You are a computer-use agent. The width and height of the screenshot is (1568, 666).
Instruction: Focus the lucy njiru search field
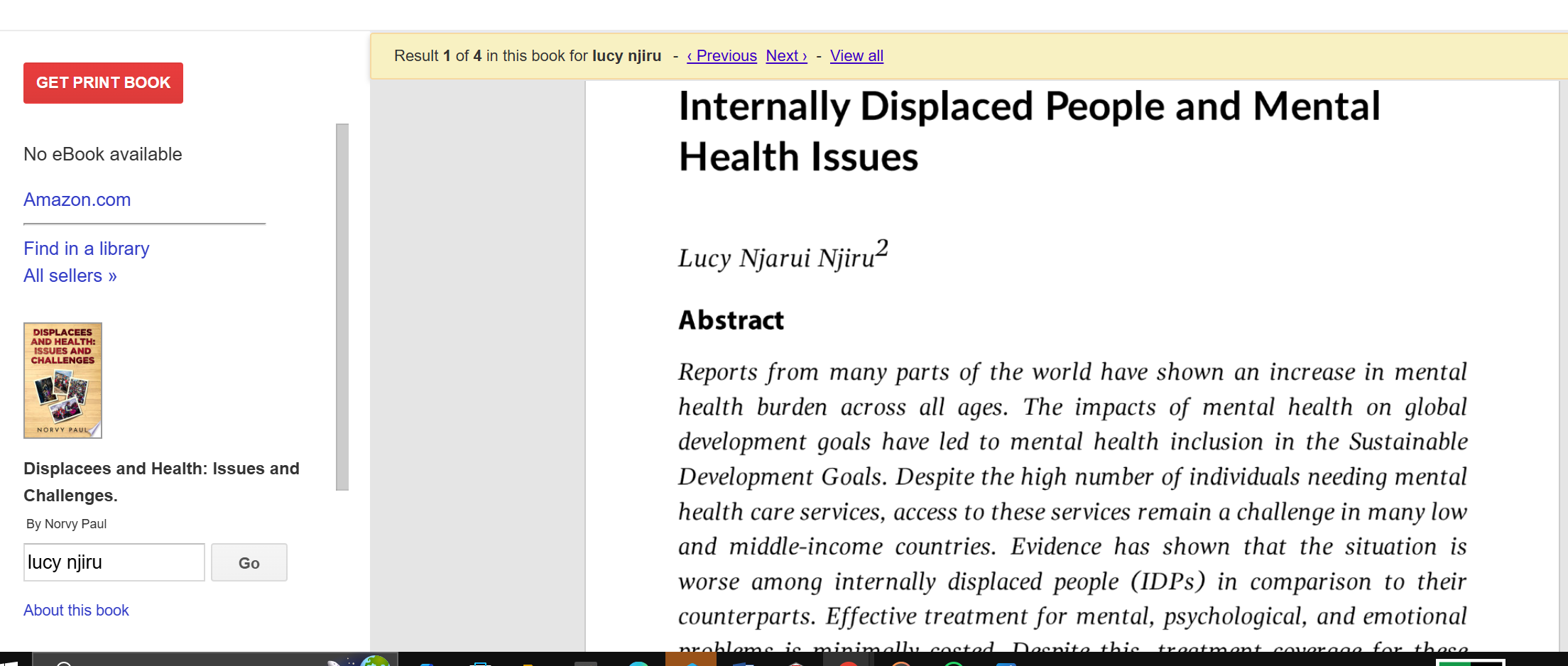click(114, 562)
